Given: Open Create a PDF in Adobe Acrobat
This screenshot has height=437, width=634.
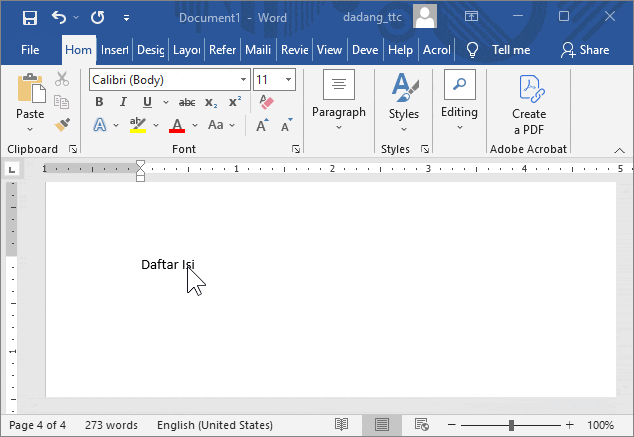Looking at the screenshot, I should tap(529, 105).
